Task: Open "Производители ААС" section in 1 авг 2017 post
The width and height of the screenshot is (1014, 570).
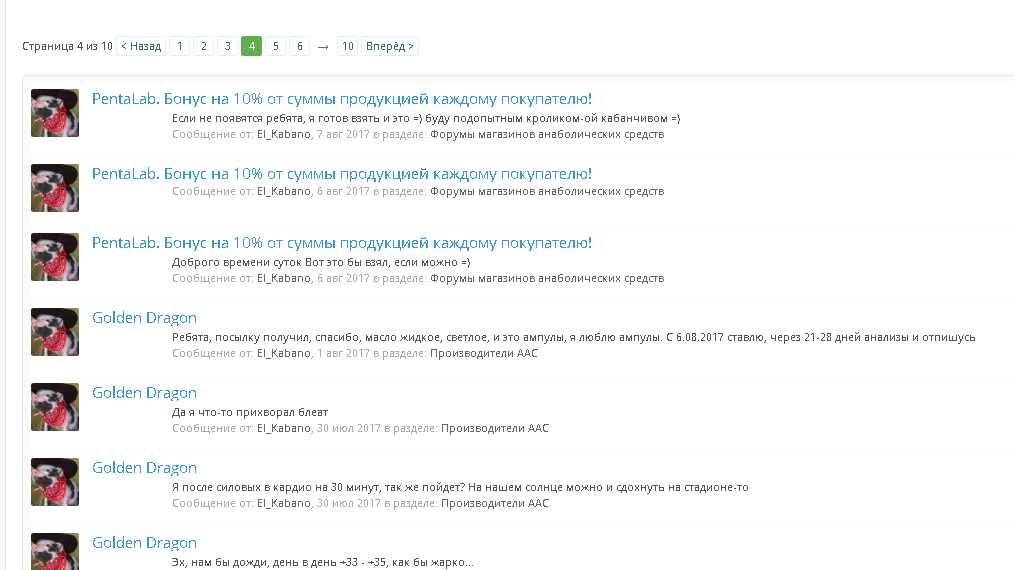Action: pos(484,353)
